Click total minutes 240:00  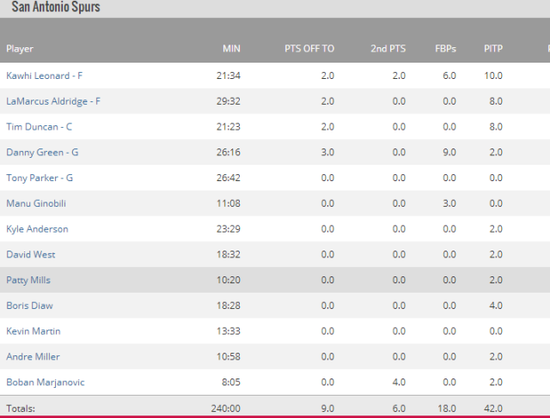pos(226,409)
